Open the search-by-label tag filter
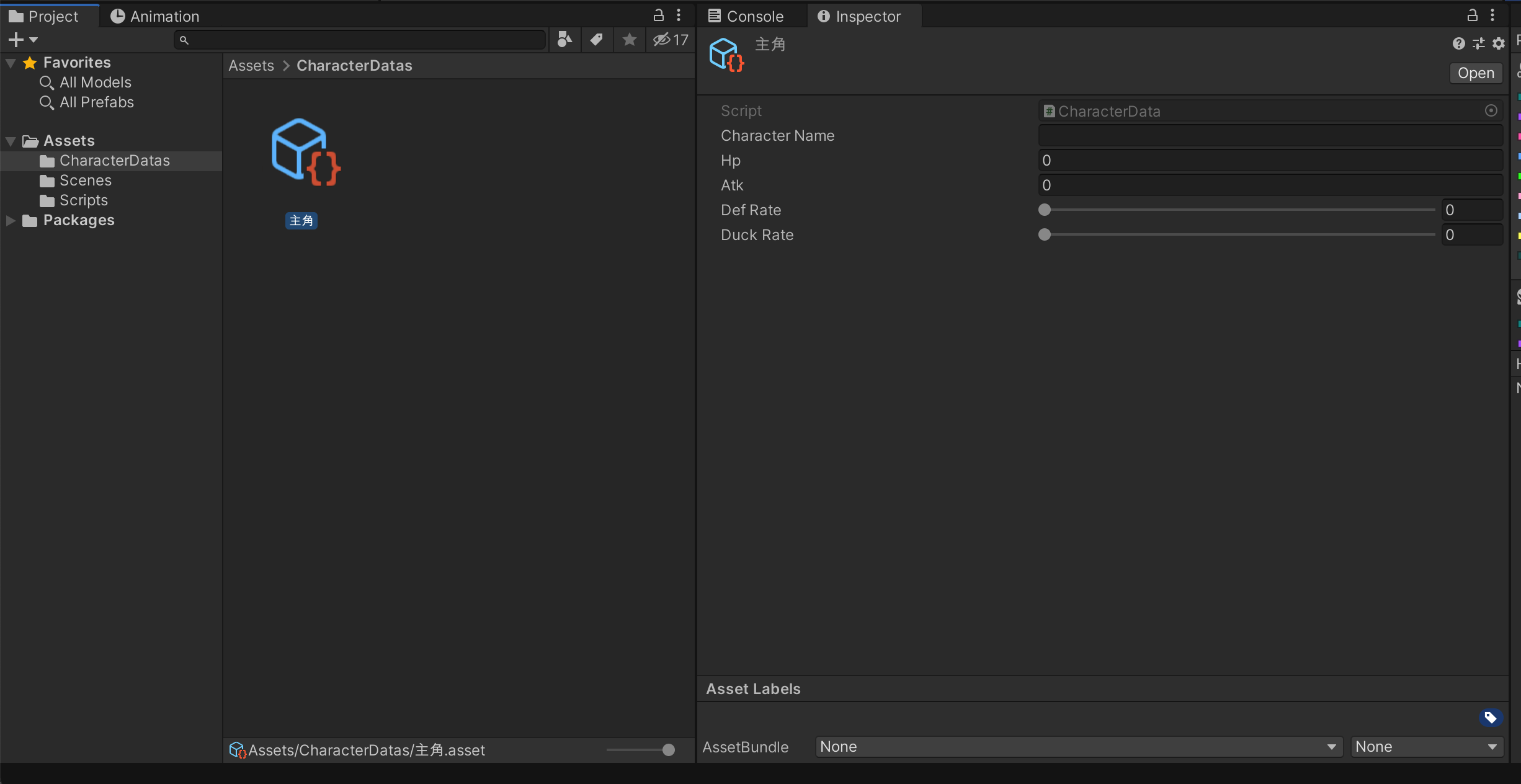Screen dimensions: 1521x784 [x=596, y=39]
